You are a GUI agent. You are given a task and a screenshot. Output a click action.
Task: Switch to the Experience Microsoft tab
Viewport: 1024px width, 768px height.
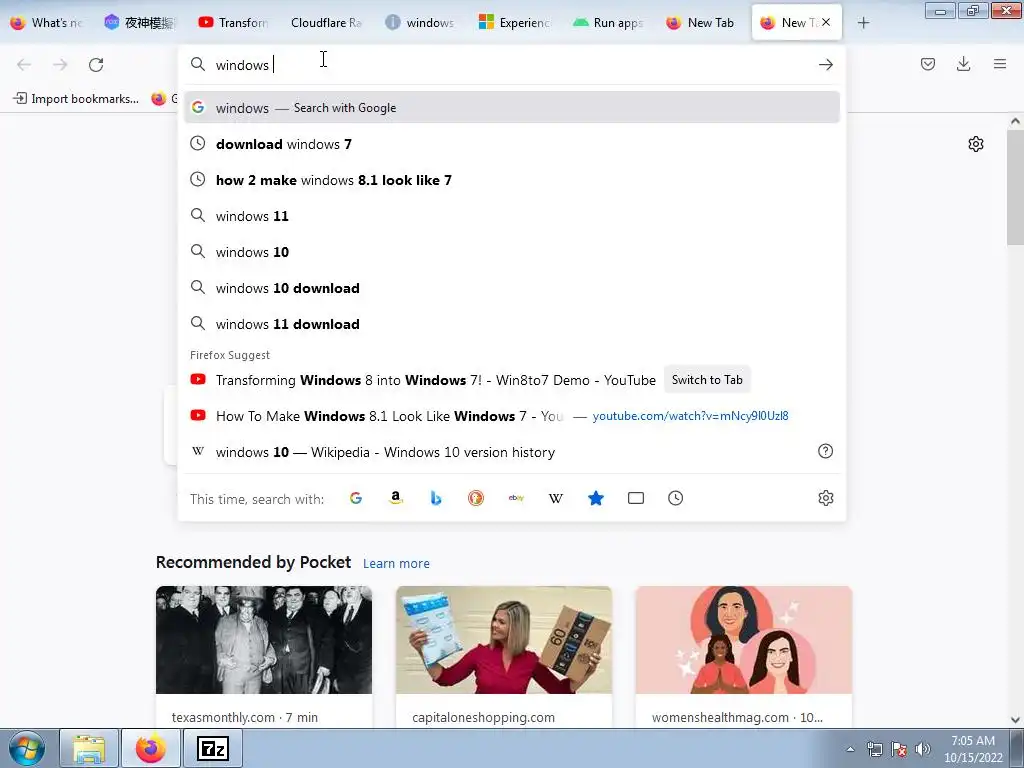[515, 23]
